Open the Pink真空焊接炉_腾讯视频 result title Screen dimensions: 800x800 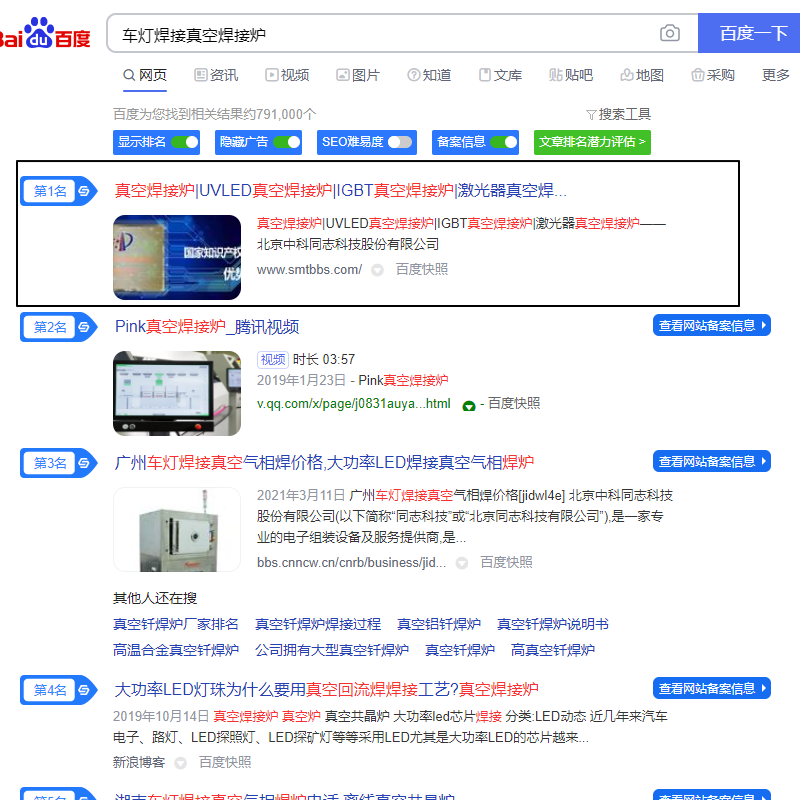pos(207,327)
